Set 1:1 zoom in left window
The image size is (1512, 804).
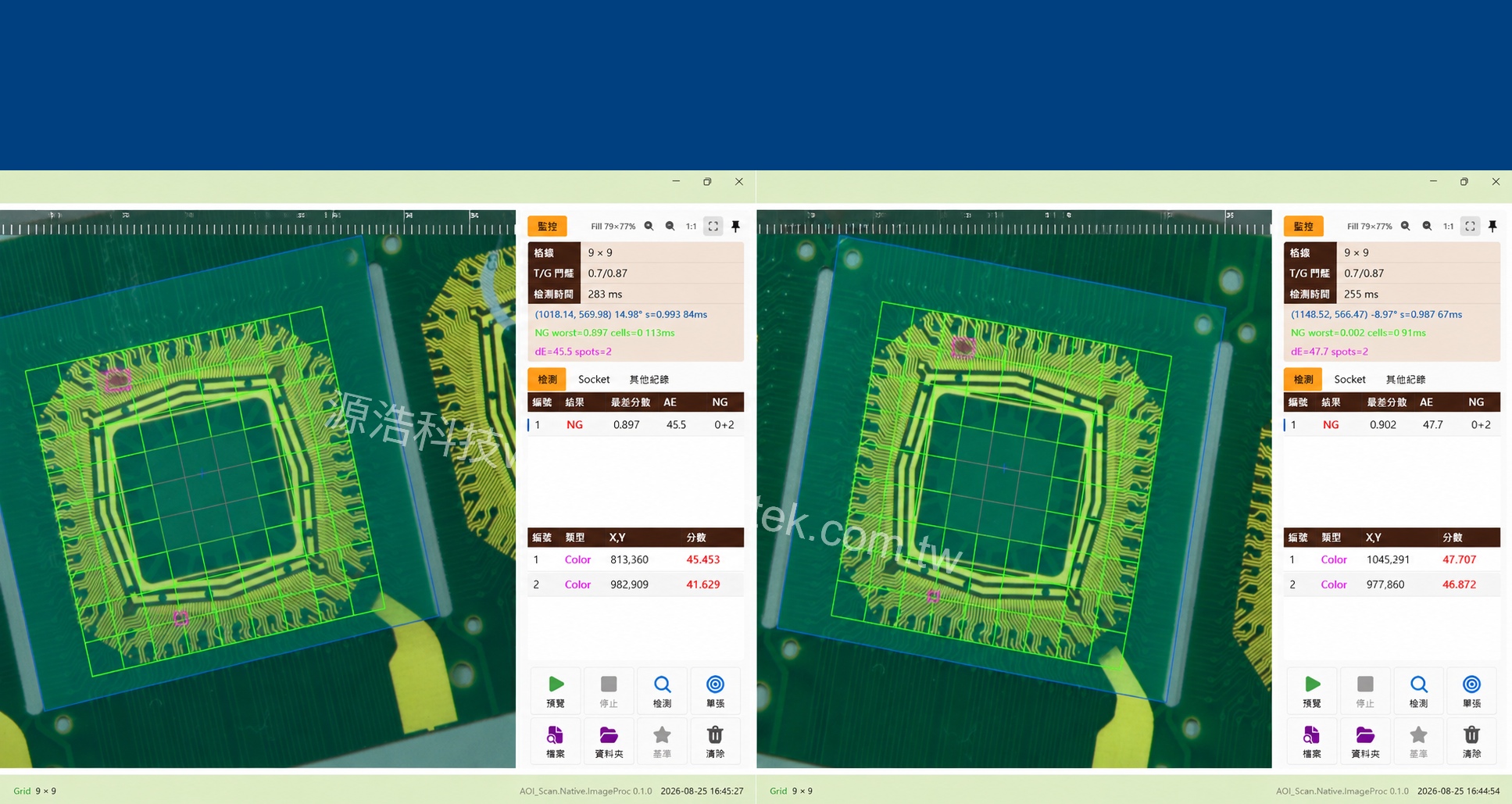pos(691,227)
